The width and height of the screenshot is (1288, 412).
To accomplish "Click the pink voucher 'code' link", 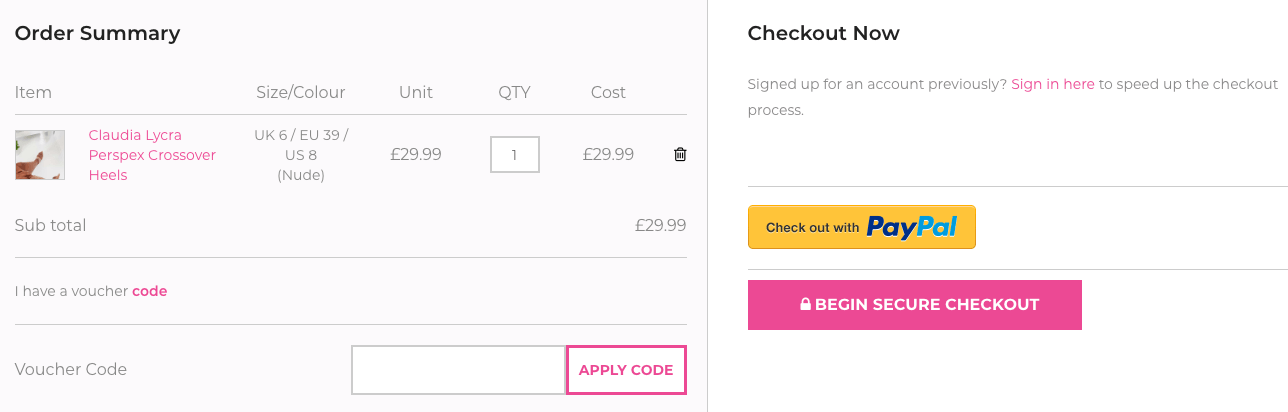I will point(150,292).
